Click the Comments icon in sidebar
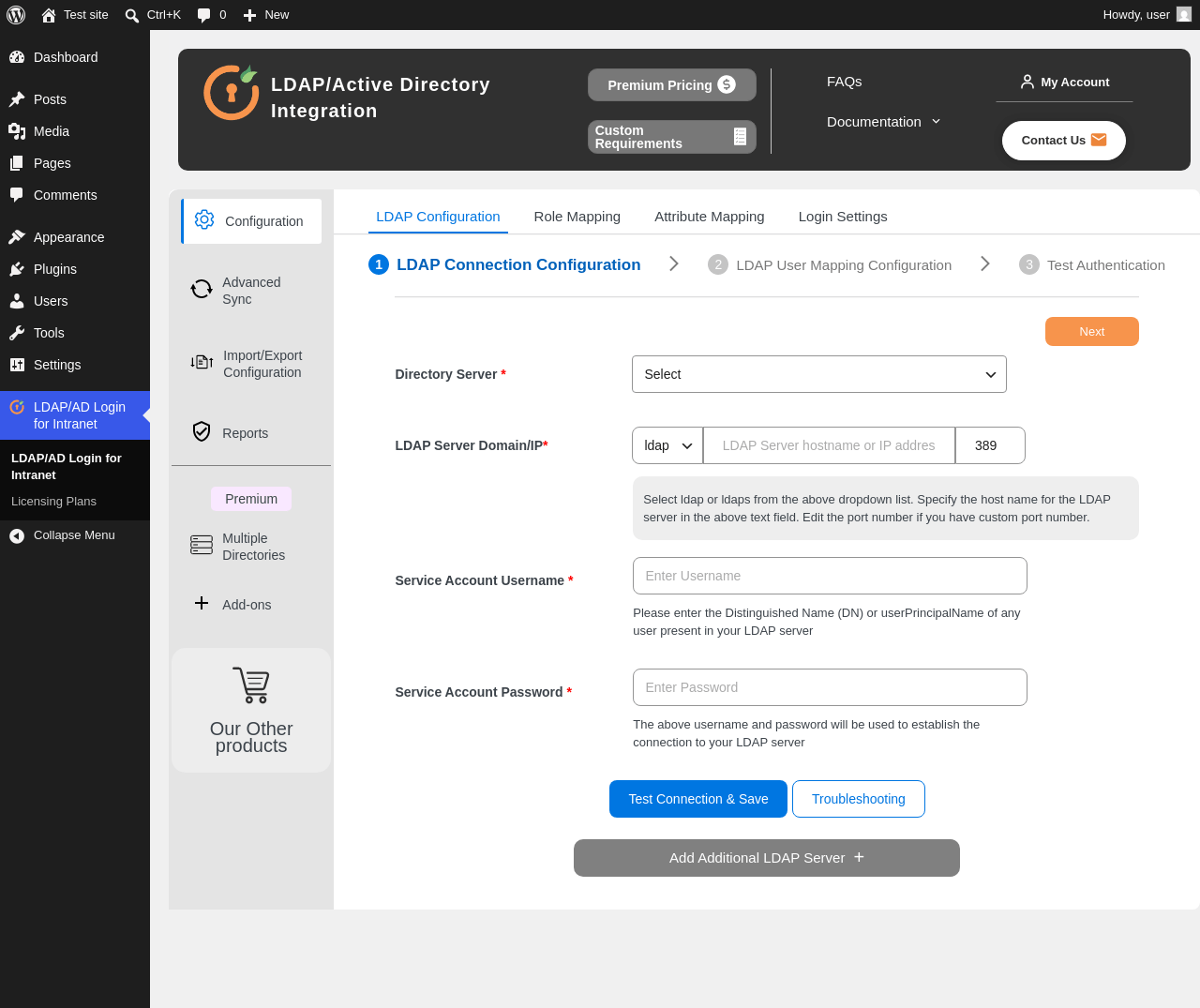 pyautogui.click(x=17, y=195)
